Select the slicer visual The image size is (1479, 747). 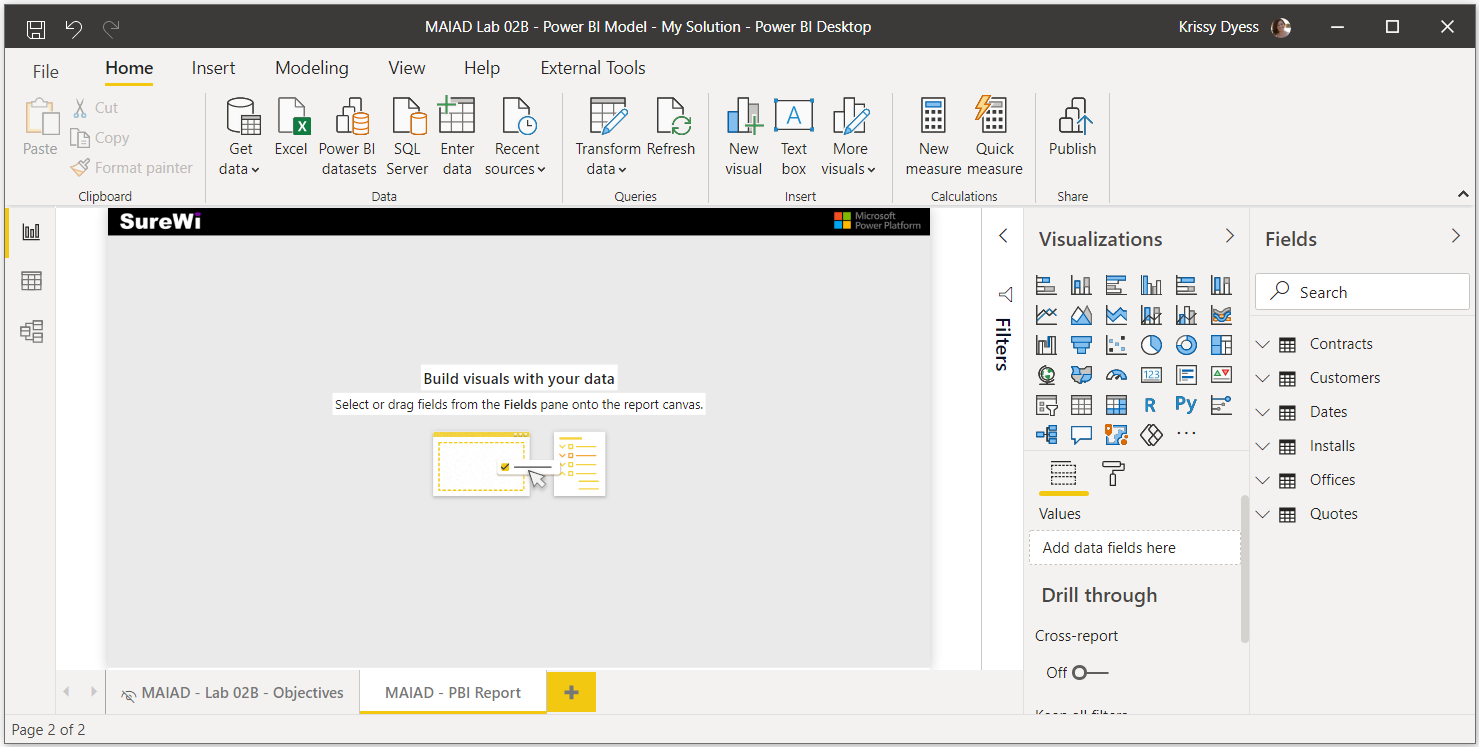click(1046, 405)
